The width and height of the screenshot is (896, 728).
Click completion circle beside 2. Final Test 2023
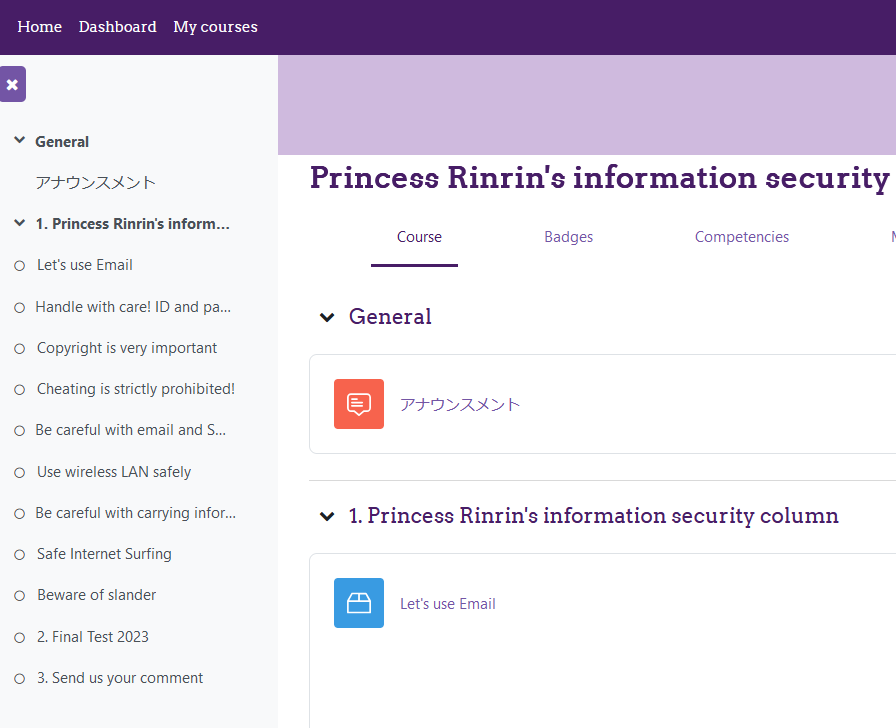19,638
